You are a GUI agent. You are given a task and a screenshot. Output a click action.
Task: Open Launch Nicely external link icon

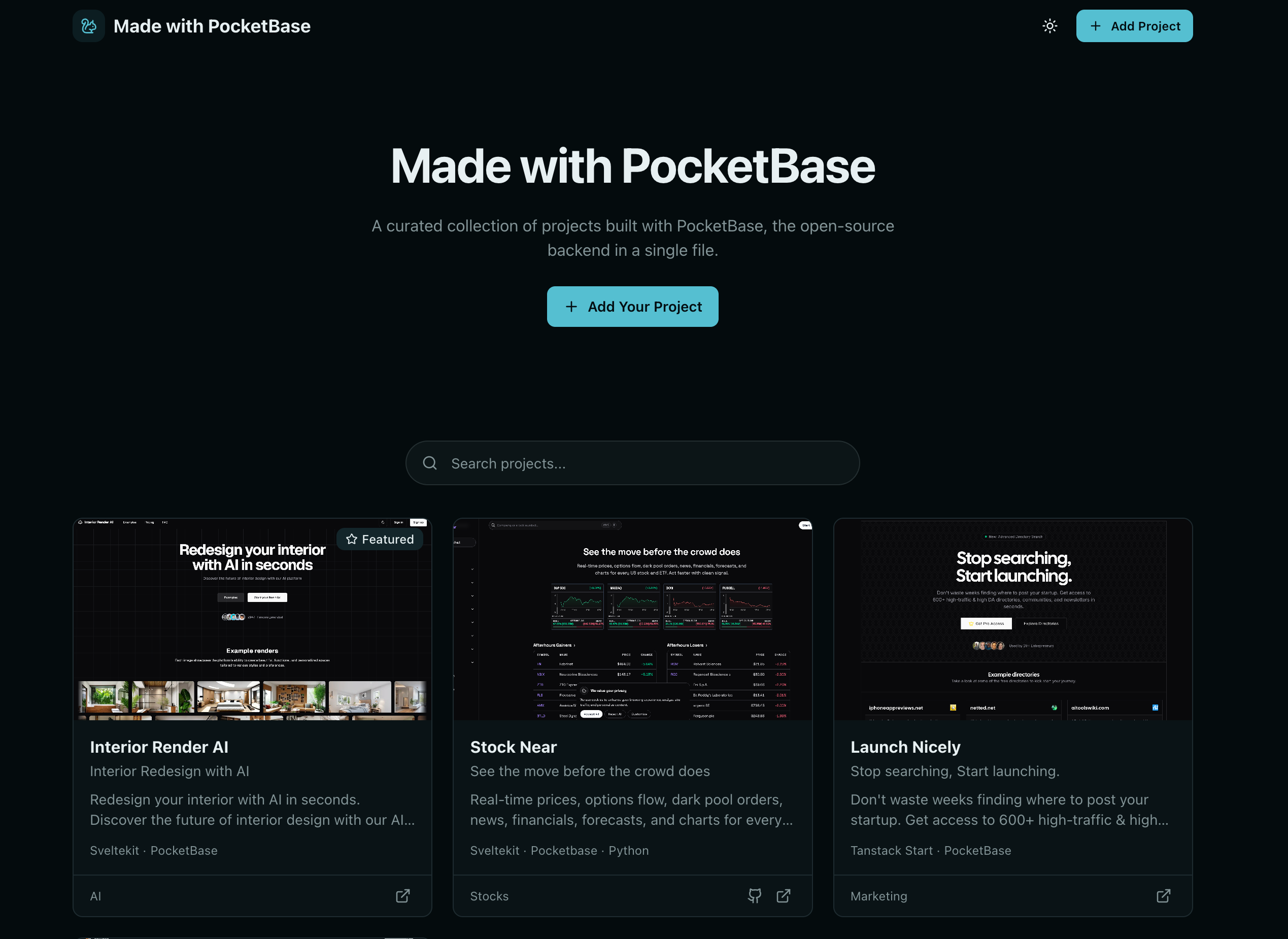coord(1163,896)
